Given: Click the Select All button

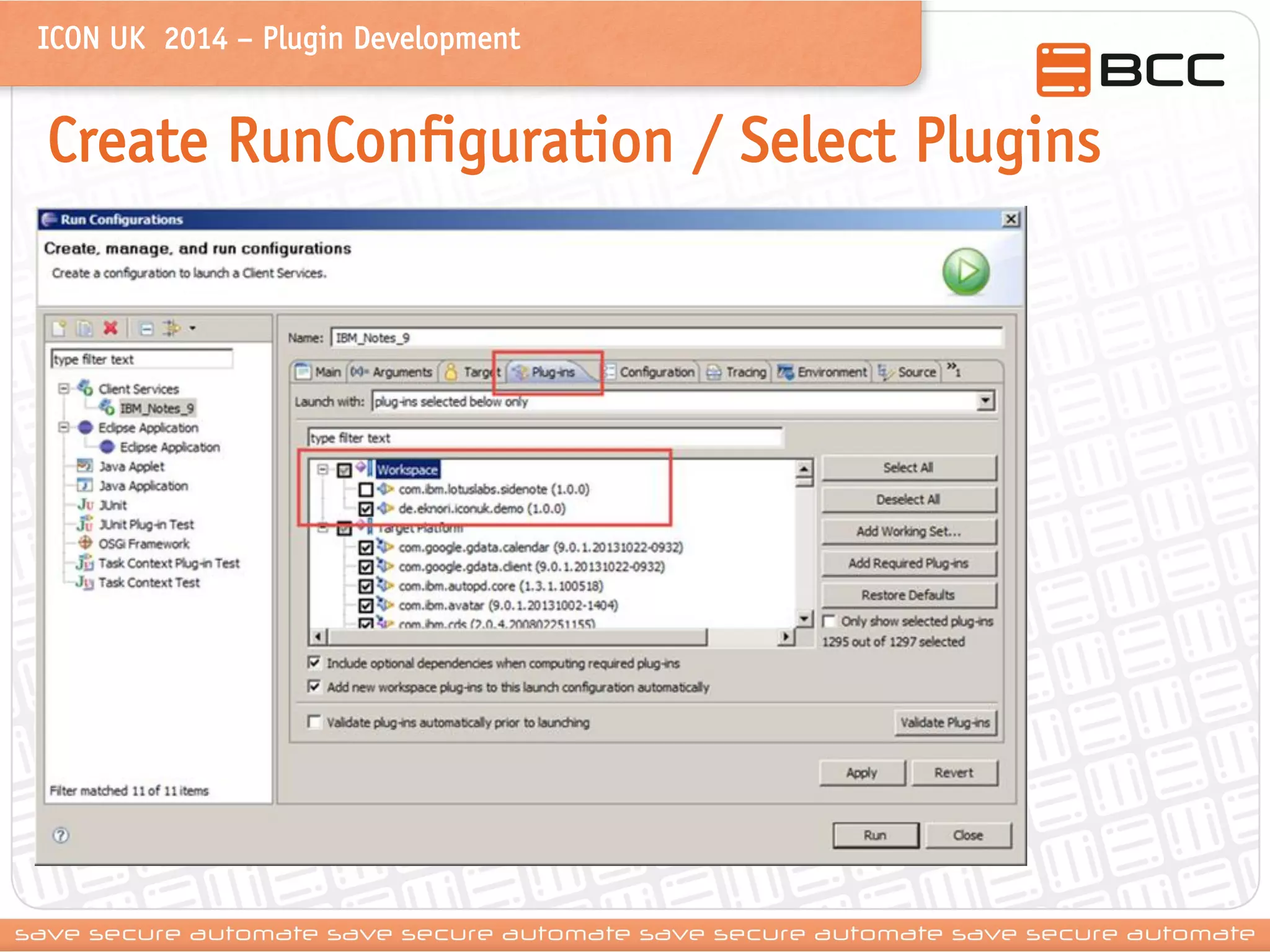Looking at the screenshot, I should point(908,468).
